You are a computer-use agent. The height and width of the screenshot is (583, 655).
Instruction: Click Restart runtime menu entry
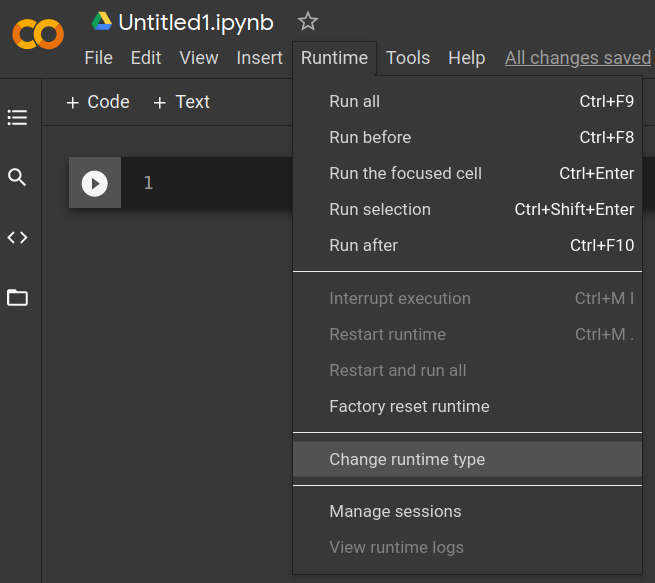click(467, 334)
